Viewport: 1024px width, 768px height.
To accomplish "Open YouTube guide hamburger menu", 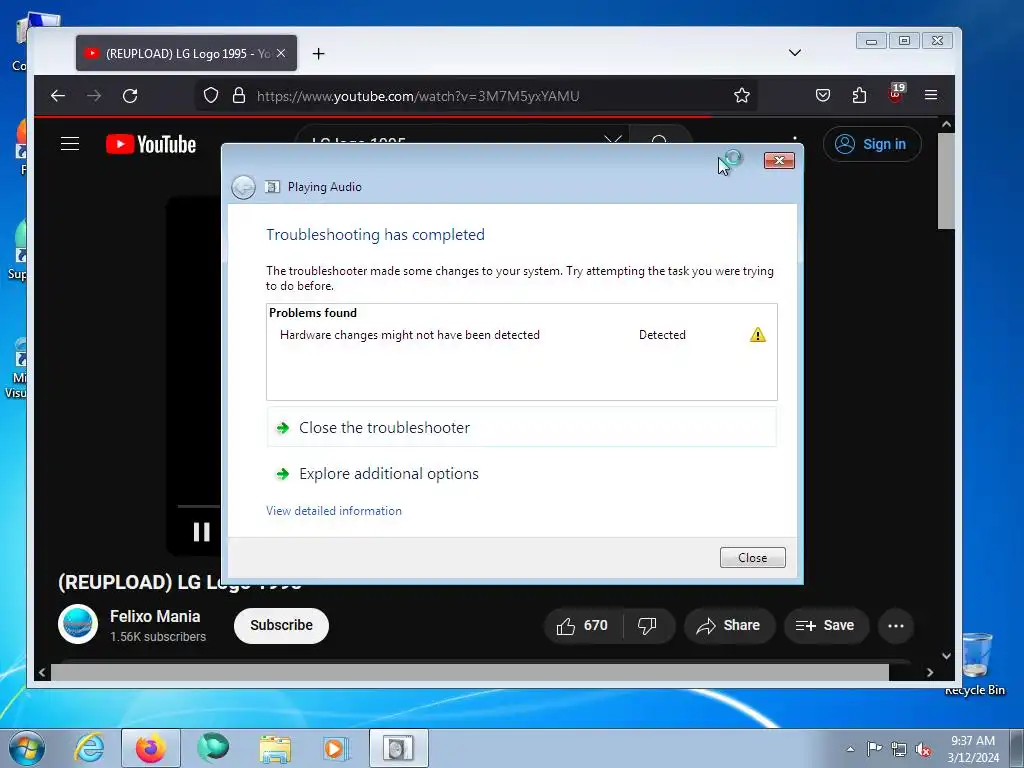I will (x=70, y=144).
